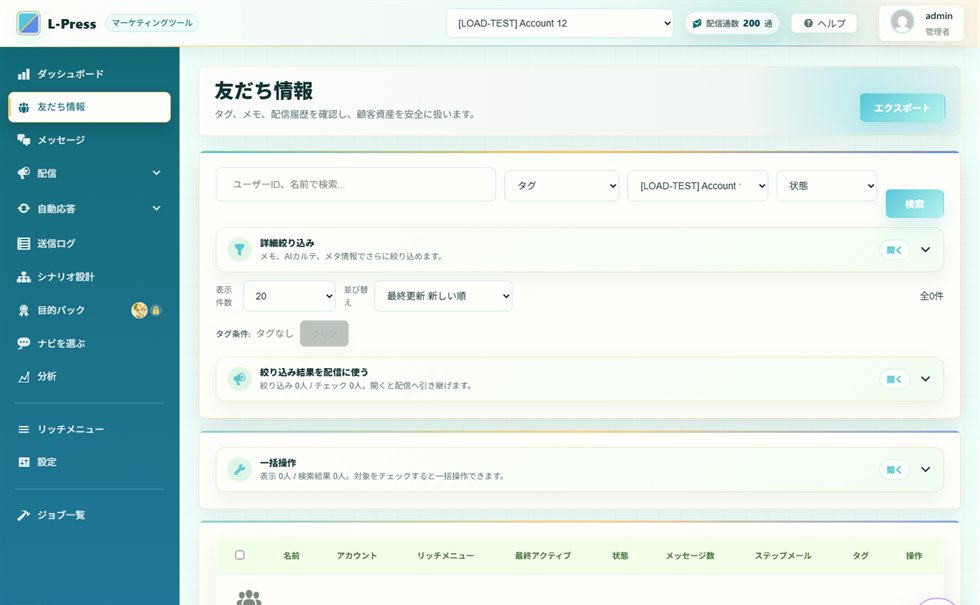This screenshot has width=980, height=605.
Task: Click the auto-reply loop icon
Action: pyautogui.click(x=24, y=208)
